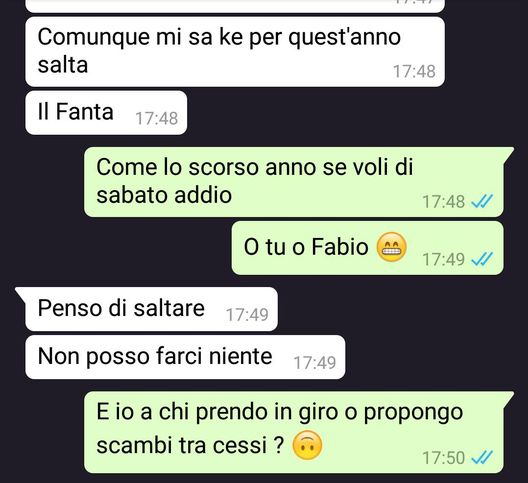Click the grinning teeth emoji

[391, 247]
